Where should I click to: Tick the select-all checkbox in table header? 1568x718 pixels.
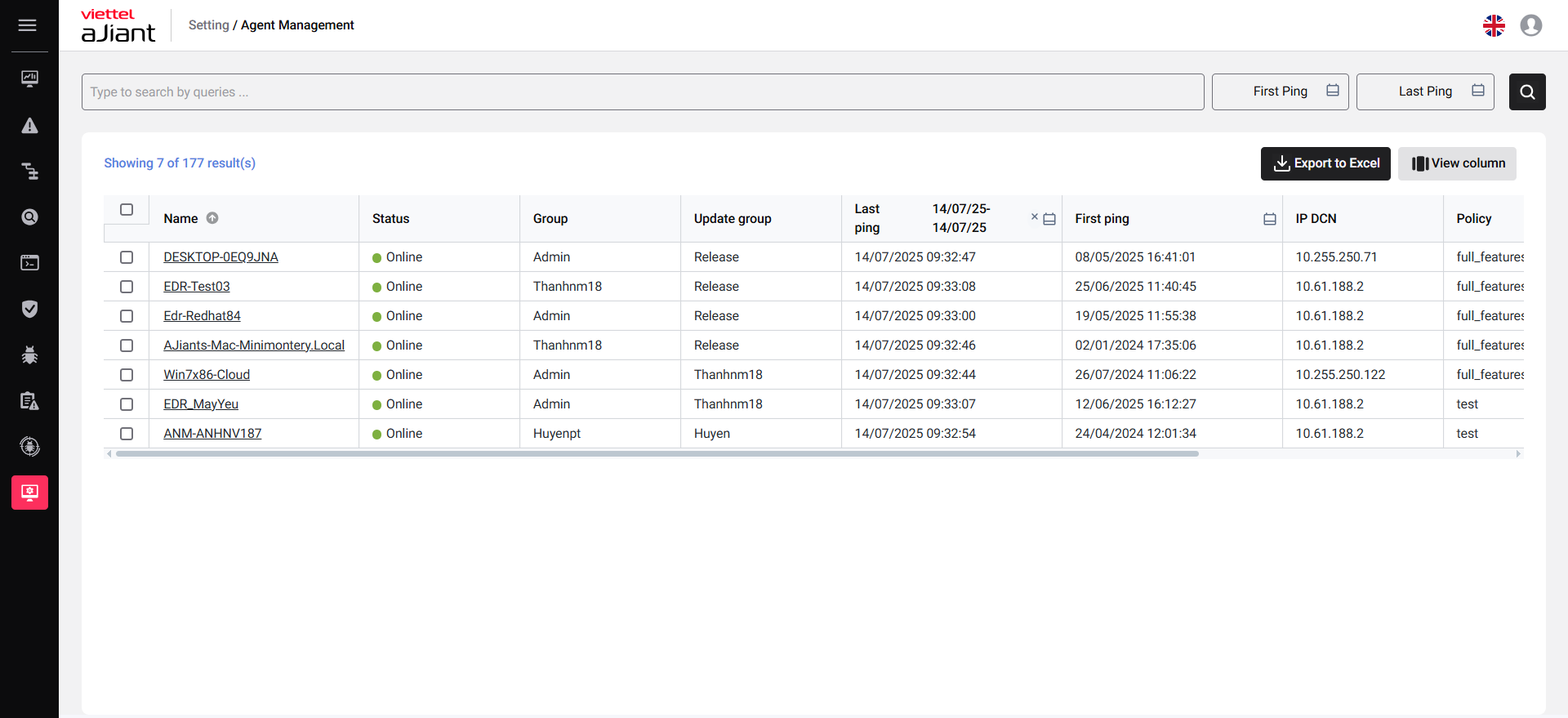pos(127,210)
